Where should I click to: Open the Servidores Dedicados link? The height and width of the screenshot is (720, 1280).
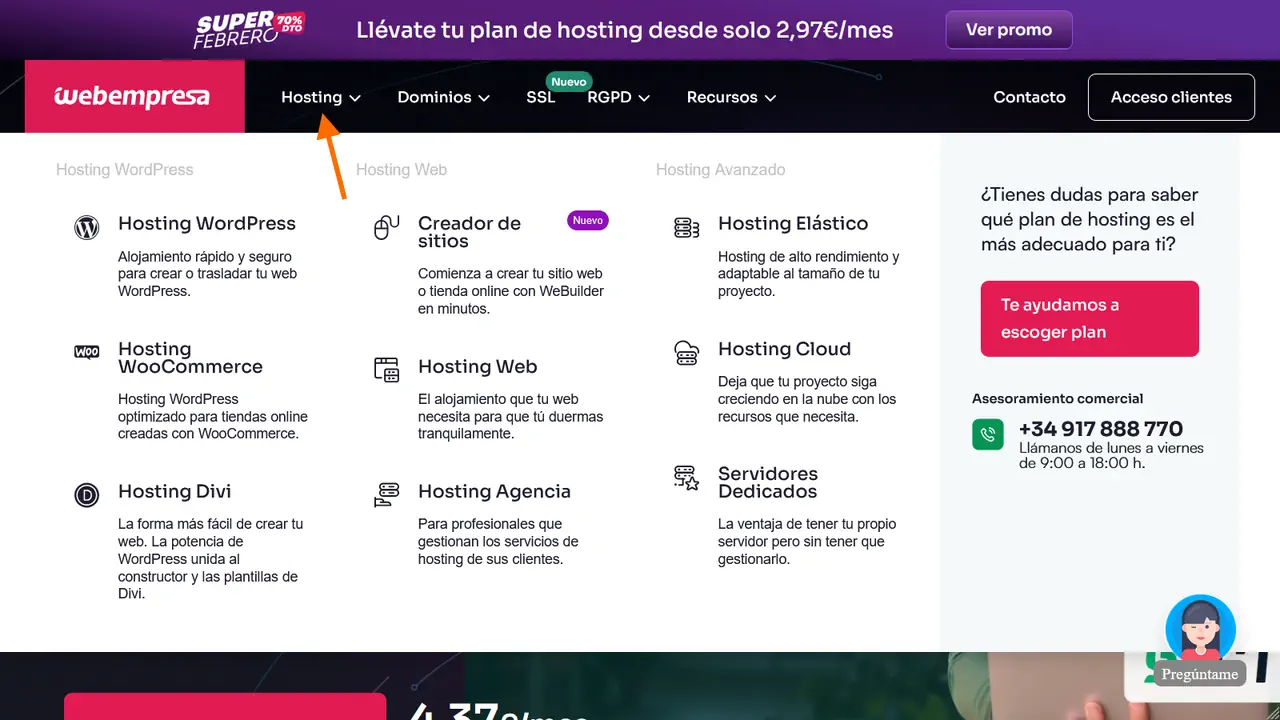click(768, 482)
